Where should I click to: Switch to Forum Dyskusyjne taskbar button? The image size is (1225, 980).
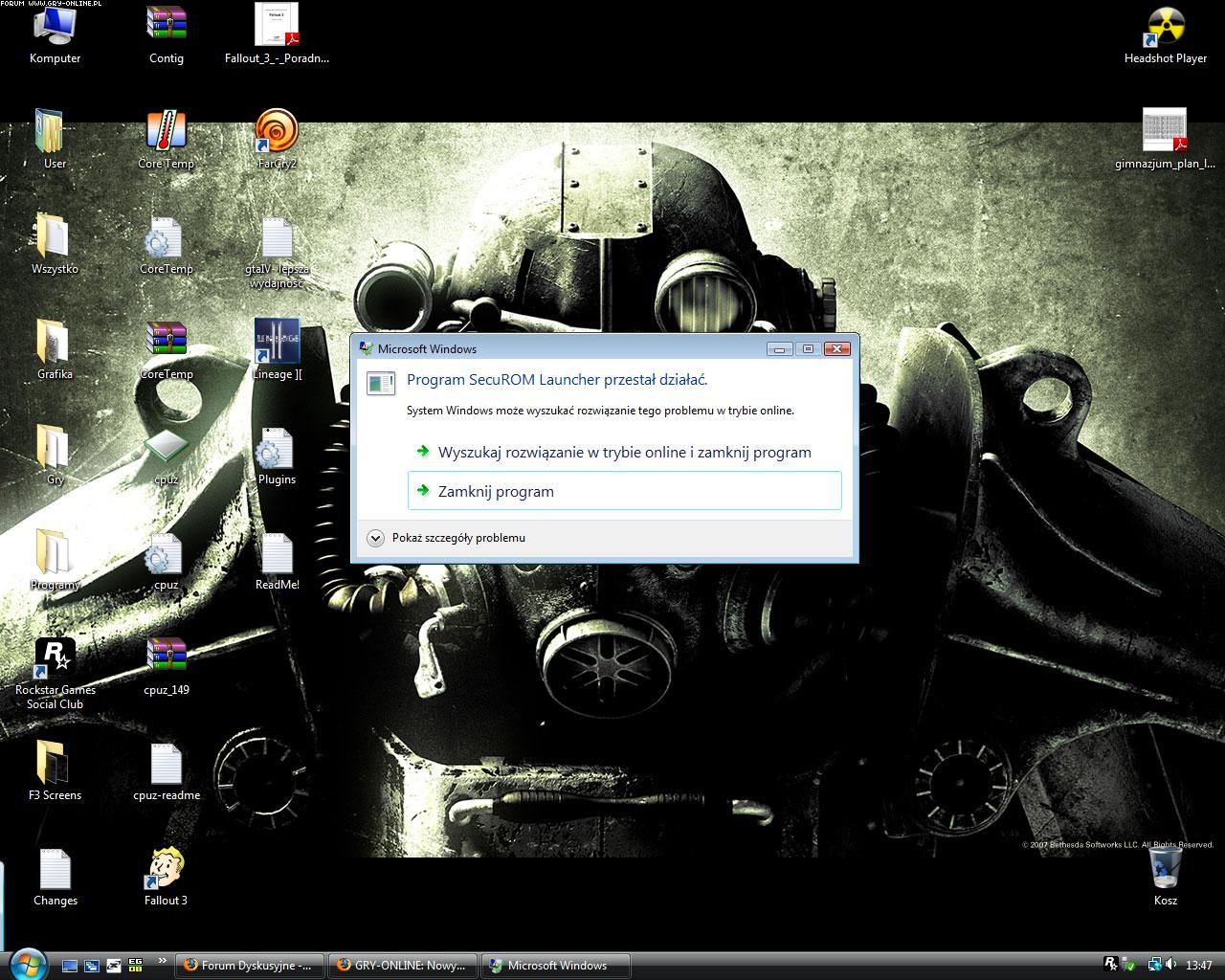pyautogui.click(x=248, y=966)
